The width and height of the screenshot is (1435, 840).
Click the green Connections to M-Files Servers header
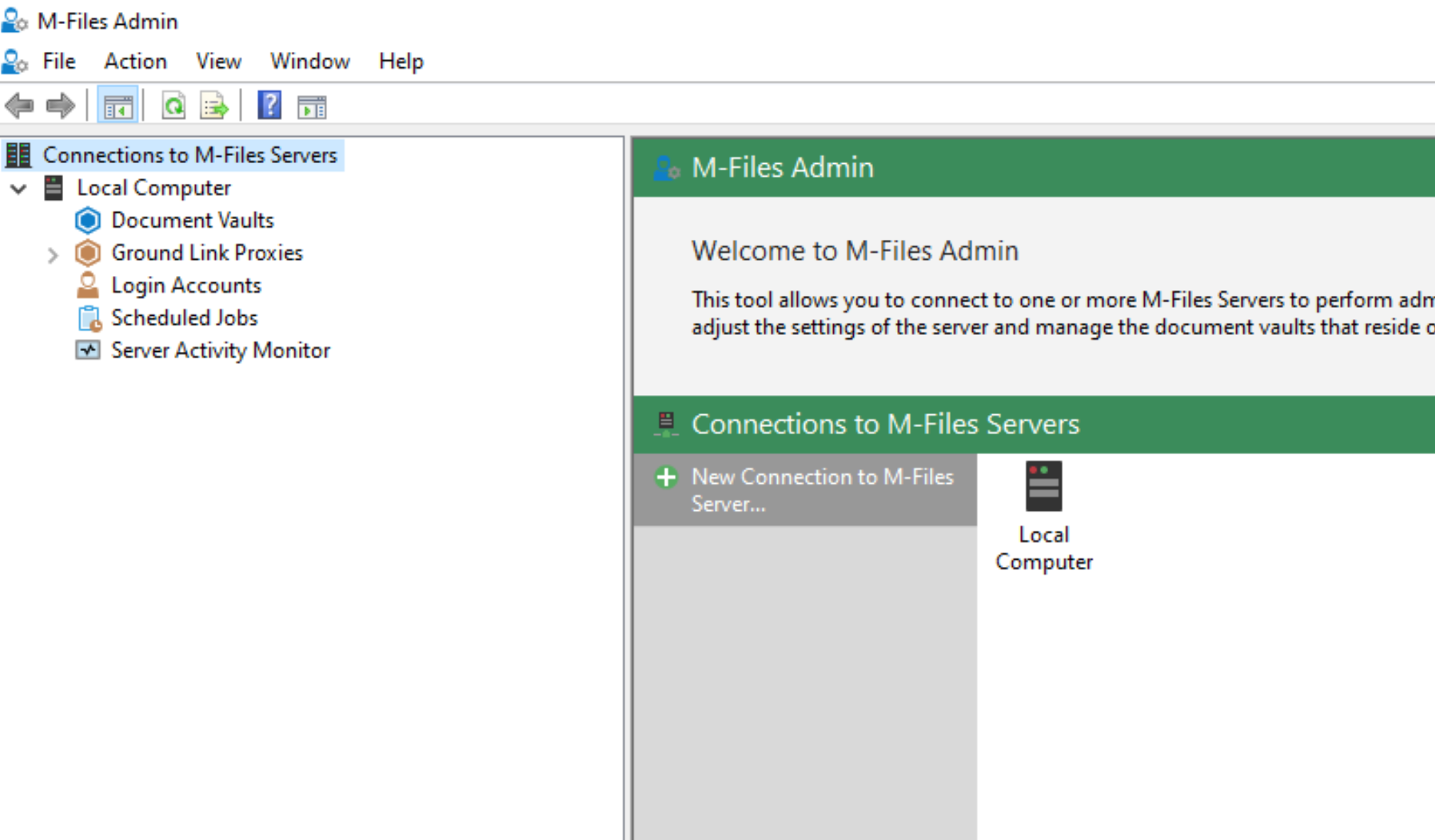pyautogui.click(x=886, y=424)
